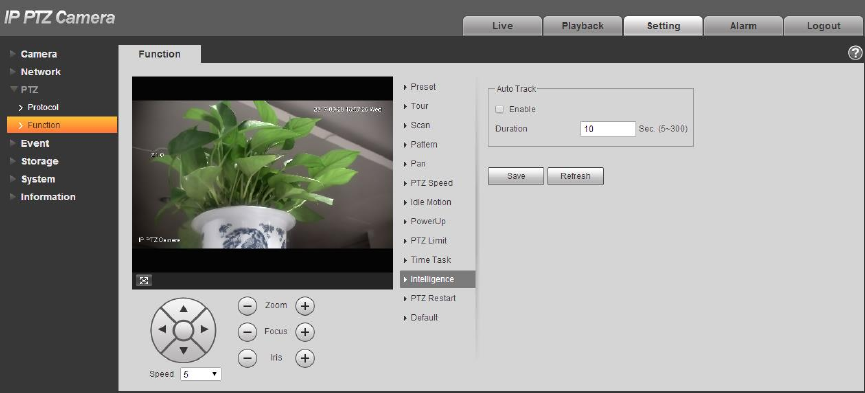Enable the Auto Track checkbox

pos(500,109)
